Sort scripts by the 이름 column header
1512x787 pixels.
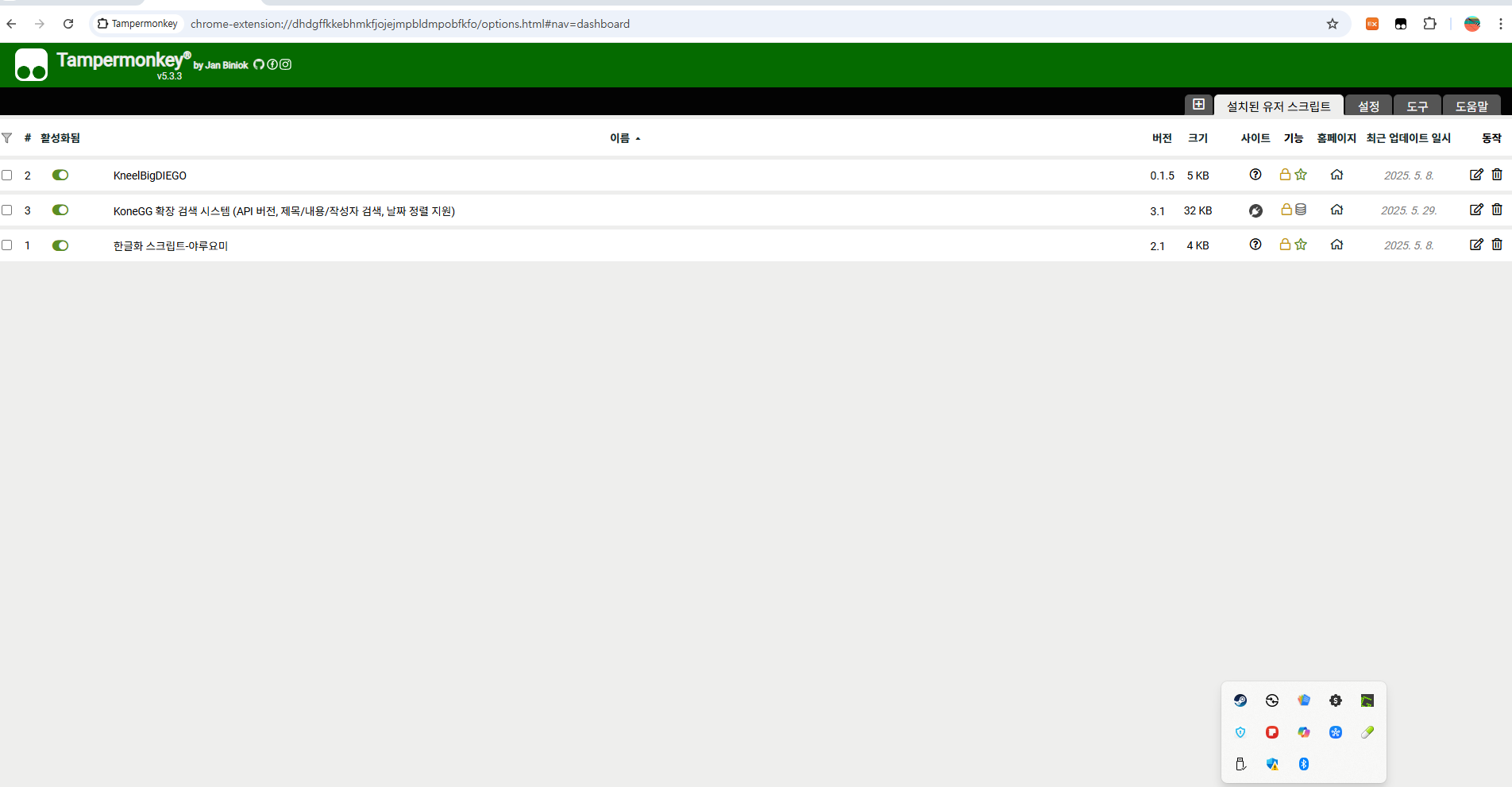(x=619, y=138)
